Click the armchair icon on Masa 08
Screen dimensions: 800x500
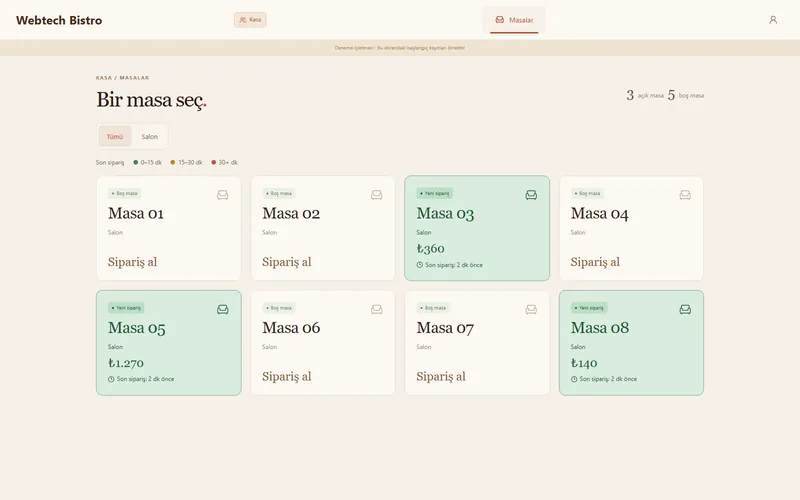685,310
